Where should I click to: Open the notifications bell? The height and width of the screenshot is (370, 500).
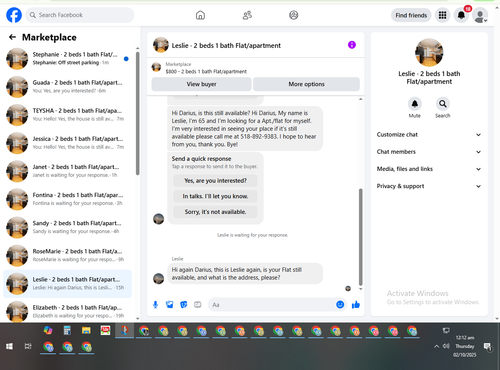click(461, 15)
